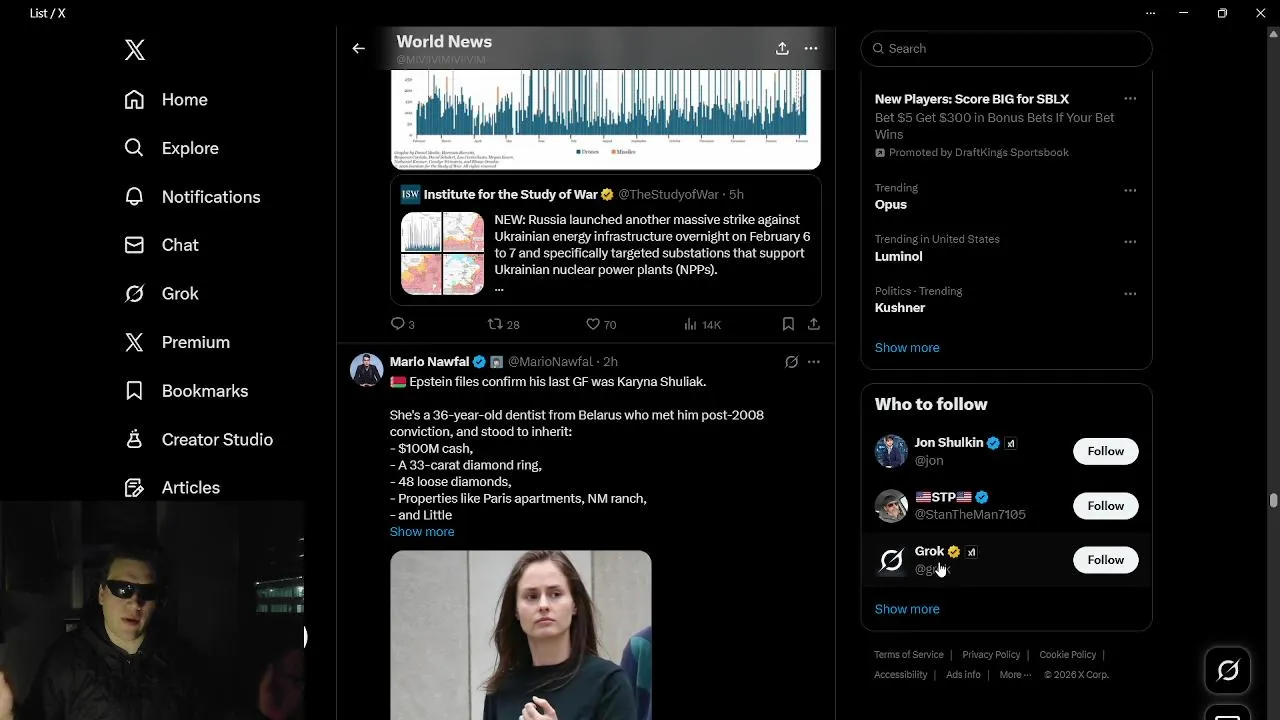Viewport: 1280px width, 720px height.
Task: Share the World News list
Action: [782, 48]
